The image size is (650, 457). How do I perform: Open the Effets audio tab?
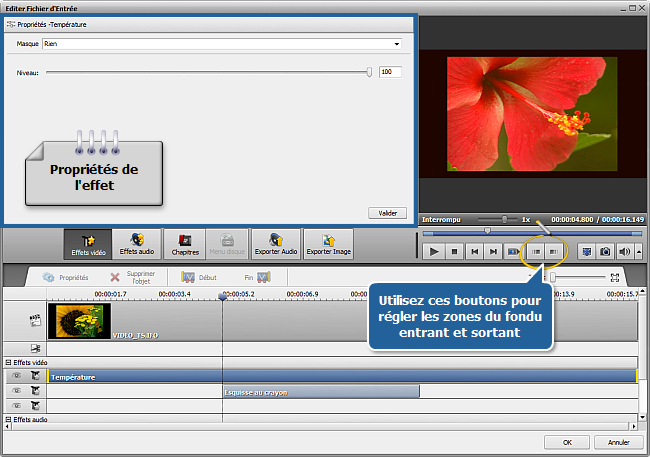click(137, 244)
